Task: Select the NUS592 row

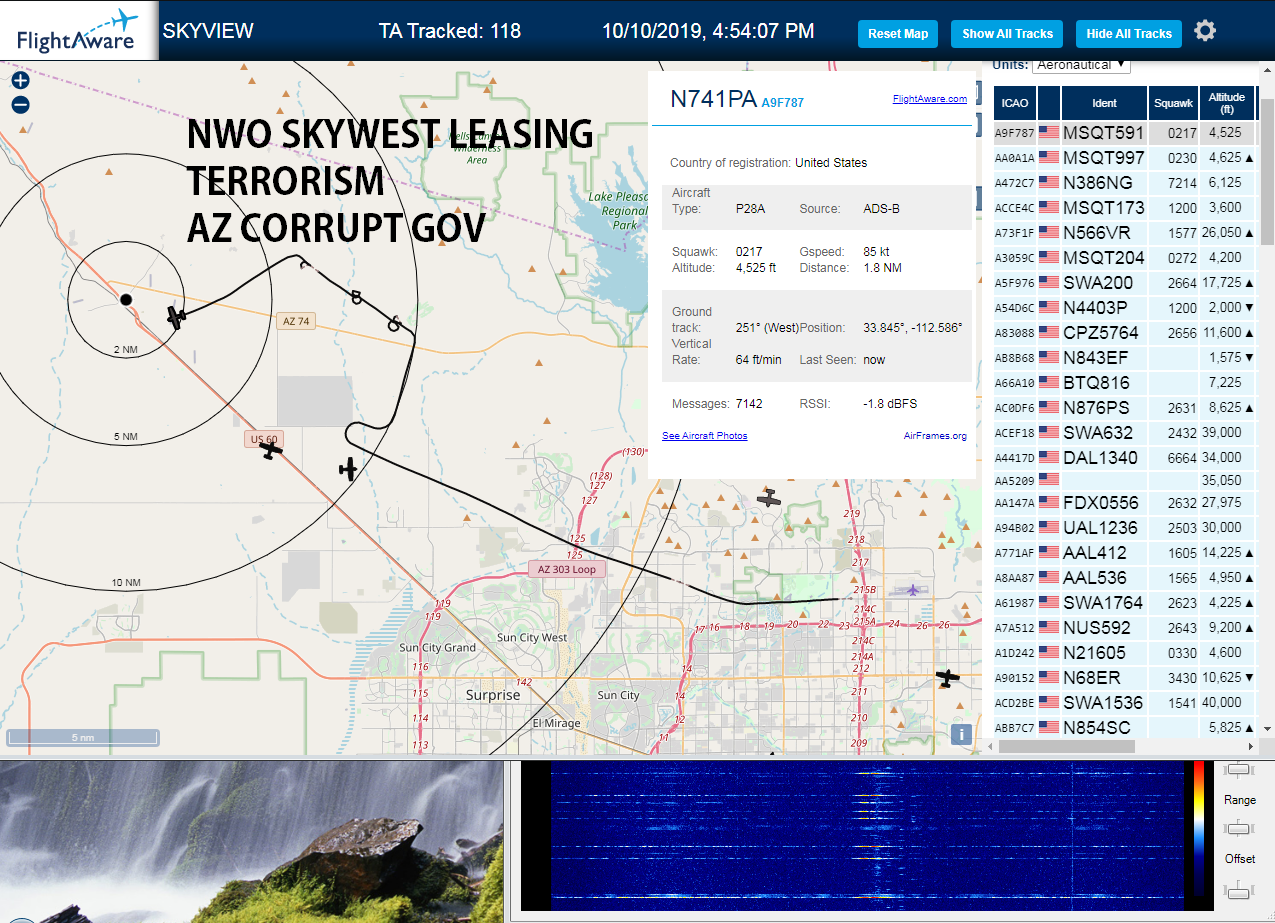Action: click(x=1125, y=627)
